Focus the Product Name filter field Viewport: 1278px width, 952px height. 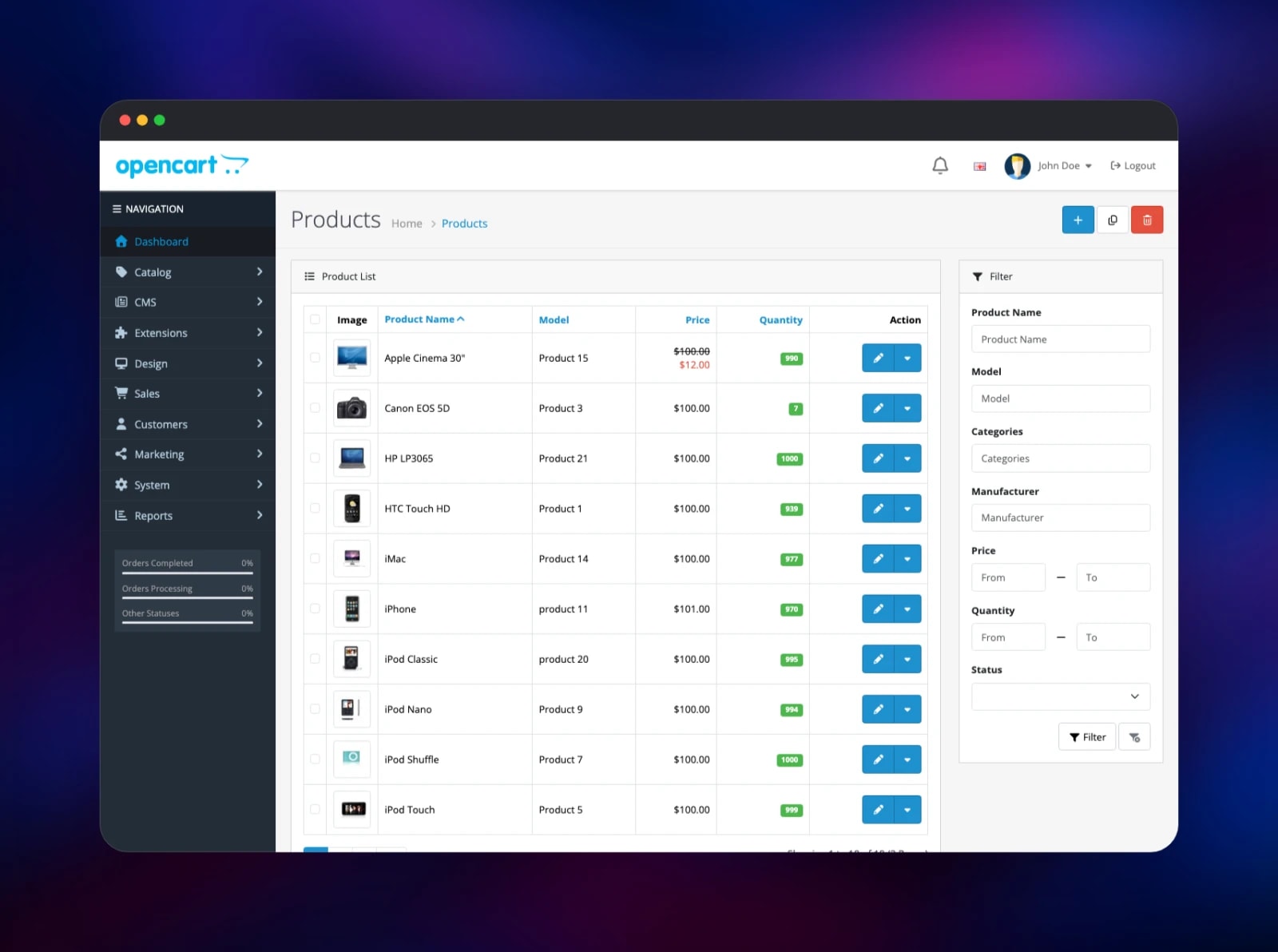pyautogui.click(x=1061, y=339)
